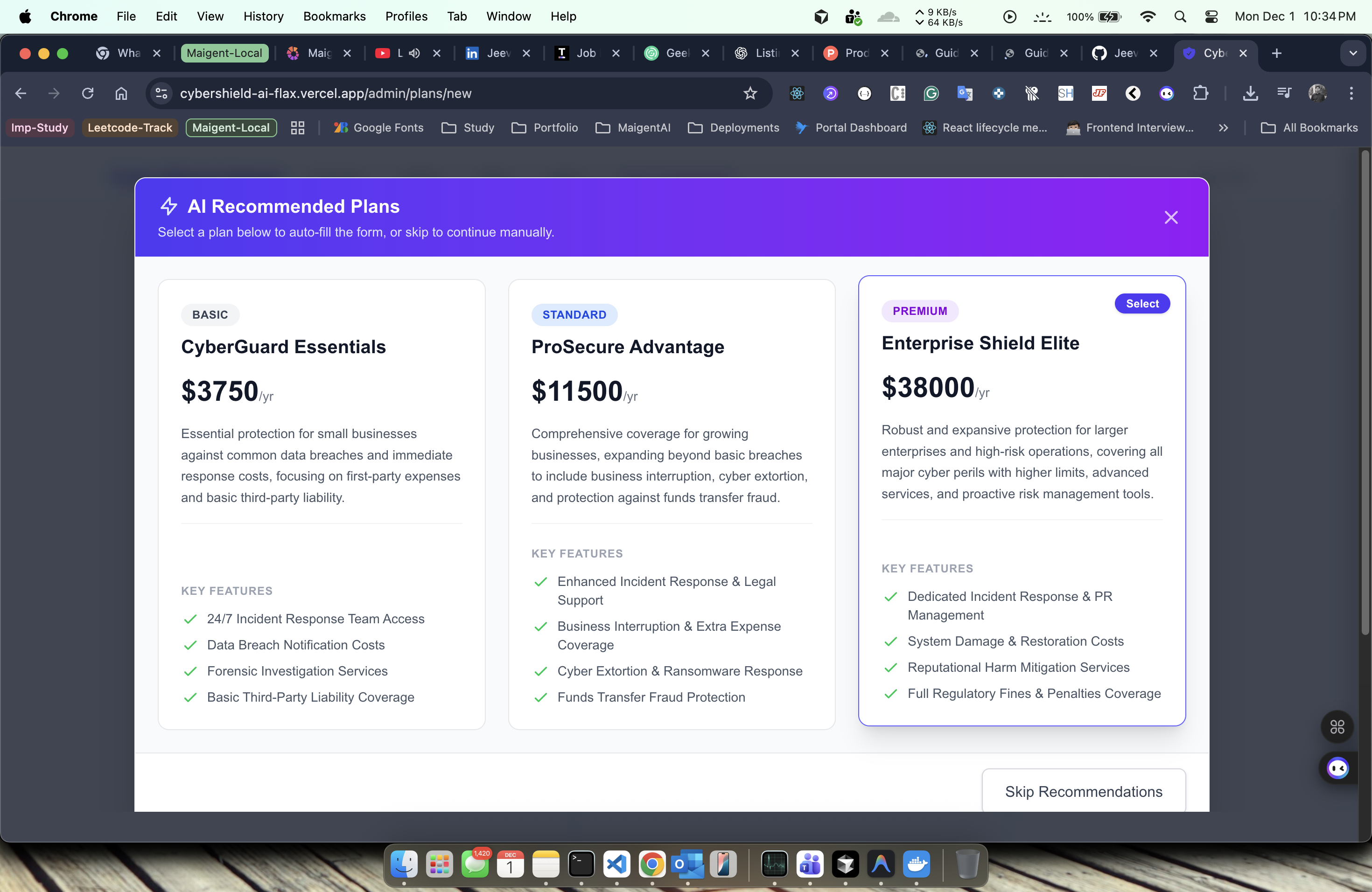Open the Bookmarks menu in menu bar

[x=334, y=17]
